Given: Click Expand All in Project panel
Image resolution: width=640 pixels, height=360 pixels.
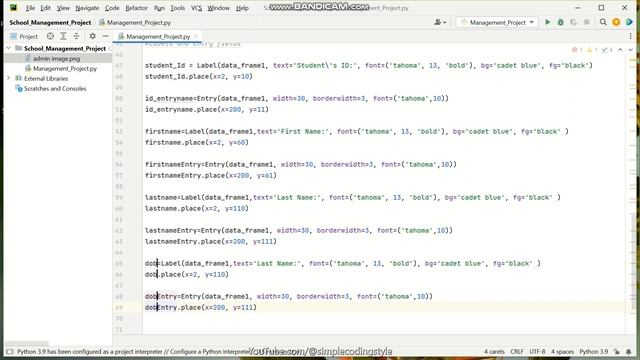Looking at the screenshot, I should (63, 36).
